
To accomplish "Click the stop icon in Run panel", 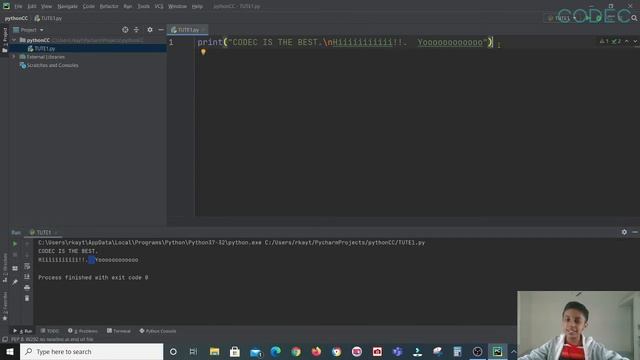I will pos(15,255).
